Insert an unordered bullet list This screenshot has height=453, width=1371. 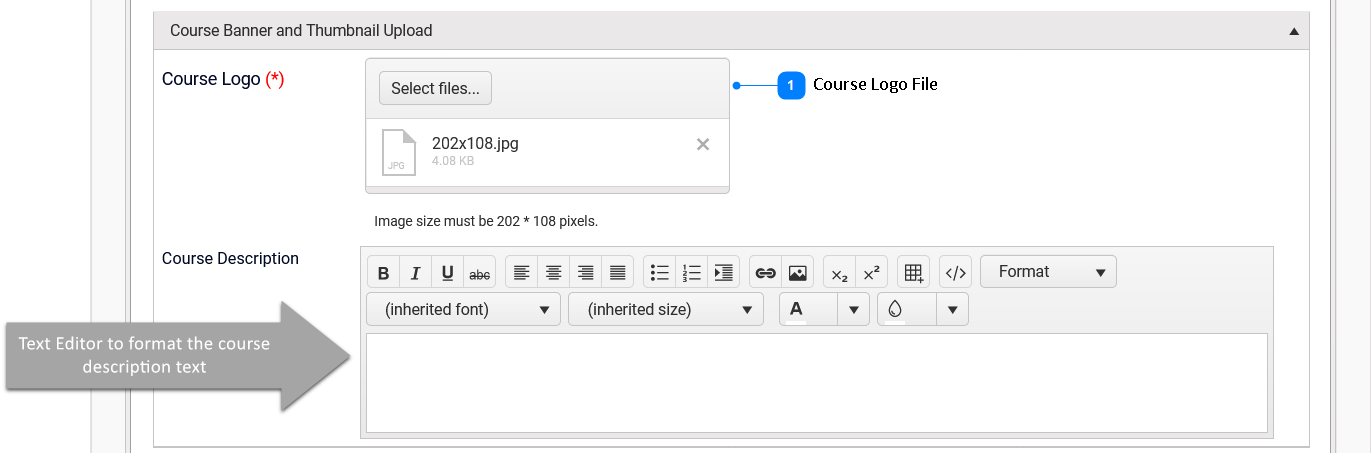pos(659,272)
